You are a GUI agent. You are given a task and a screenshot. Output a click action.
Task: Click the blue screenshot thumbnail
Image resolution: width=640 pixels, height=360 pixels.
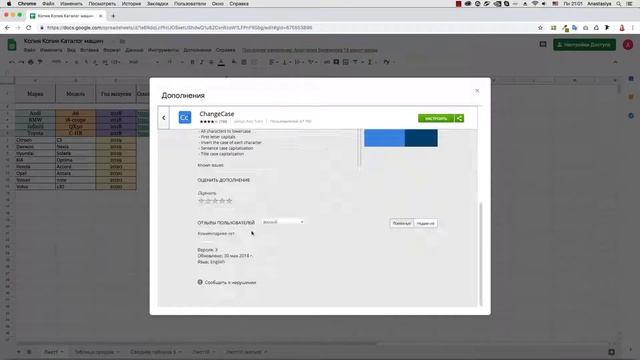click(x=400, y=138)
